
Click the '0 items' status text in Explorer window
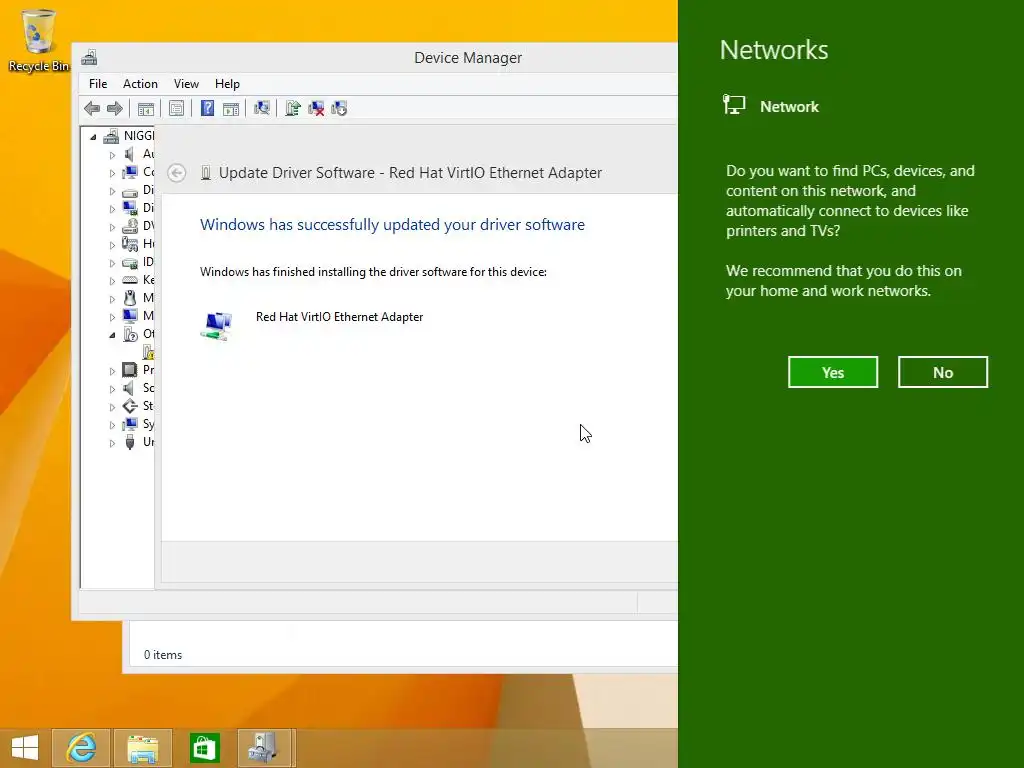(x=163, y=654)
